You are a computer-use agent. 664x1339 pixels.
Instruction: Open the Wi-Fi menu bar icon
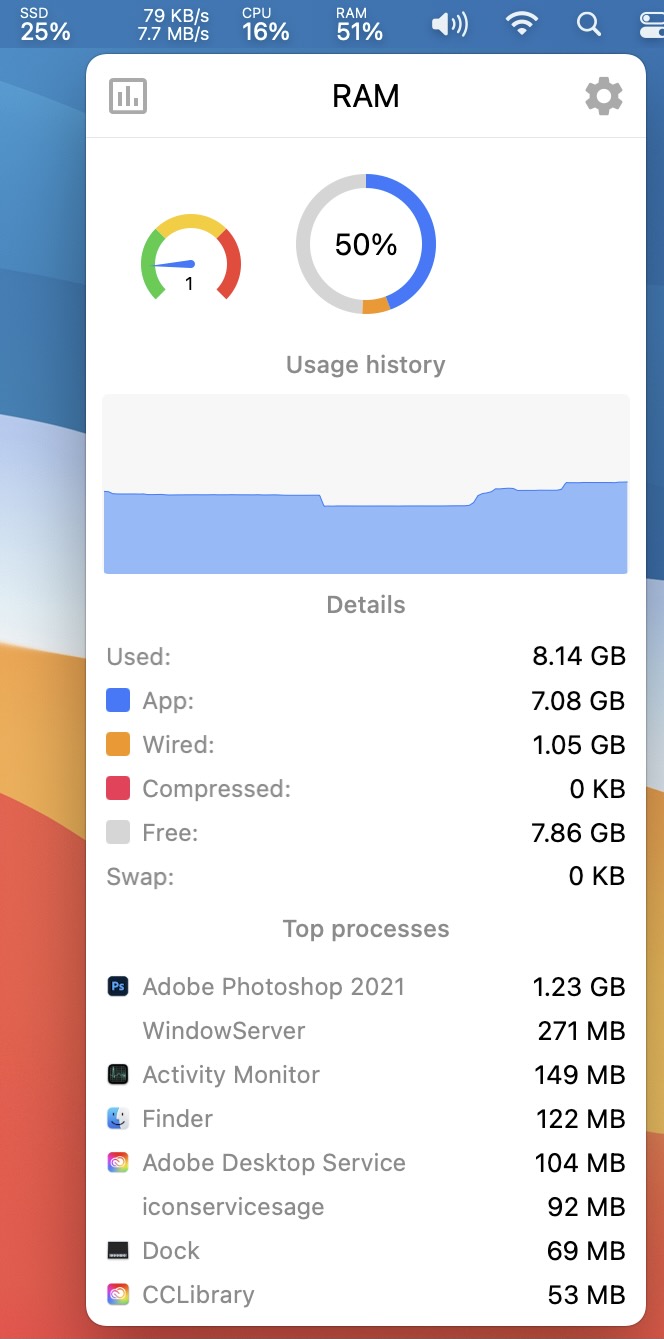pyautogui.click(x=521, y=24)
